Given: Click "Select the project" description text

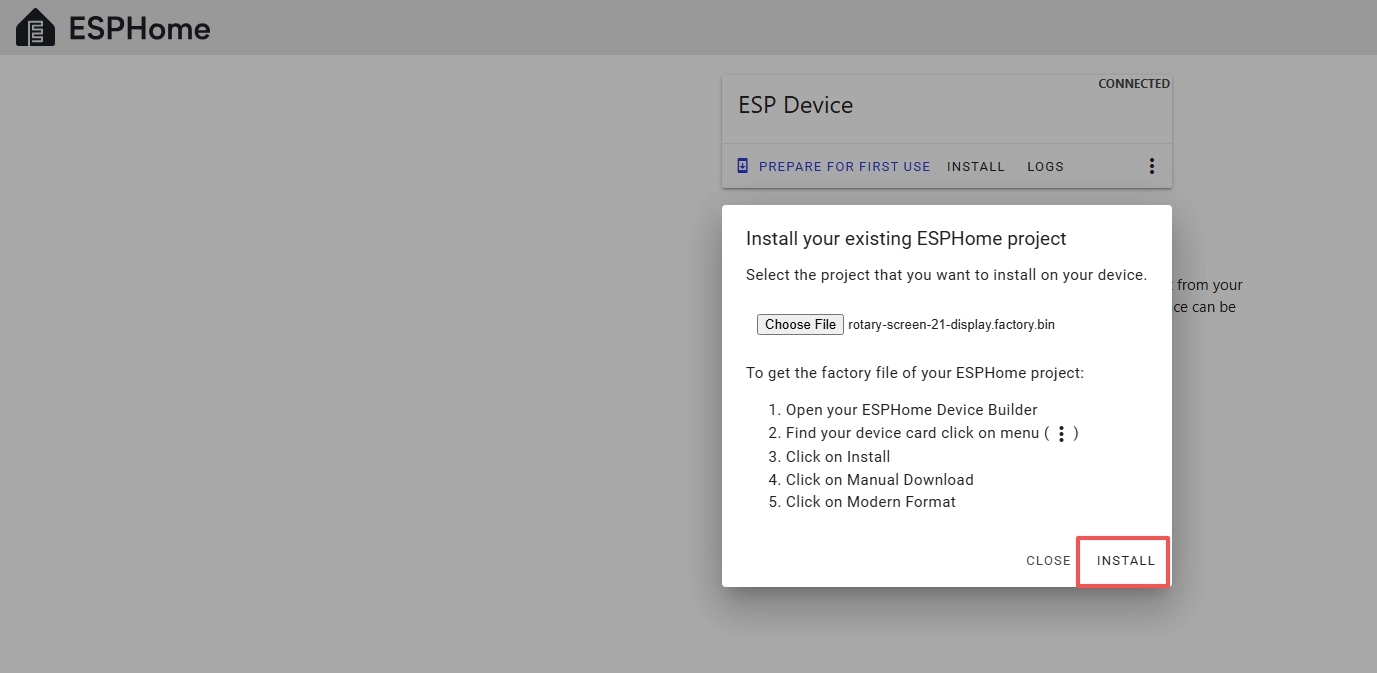Looking at the screenshot, I should pyautogui.click(x=946, y=275).
